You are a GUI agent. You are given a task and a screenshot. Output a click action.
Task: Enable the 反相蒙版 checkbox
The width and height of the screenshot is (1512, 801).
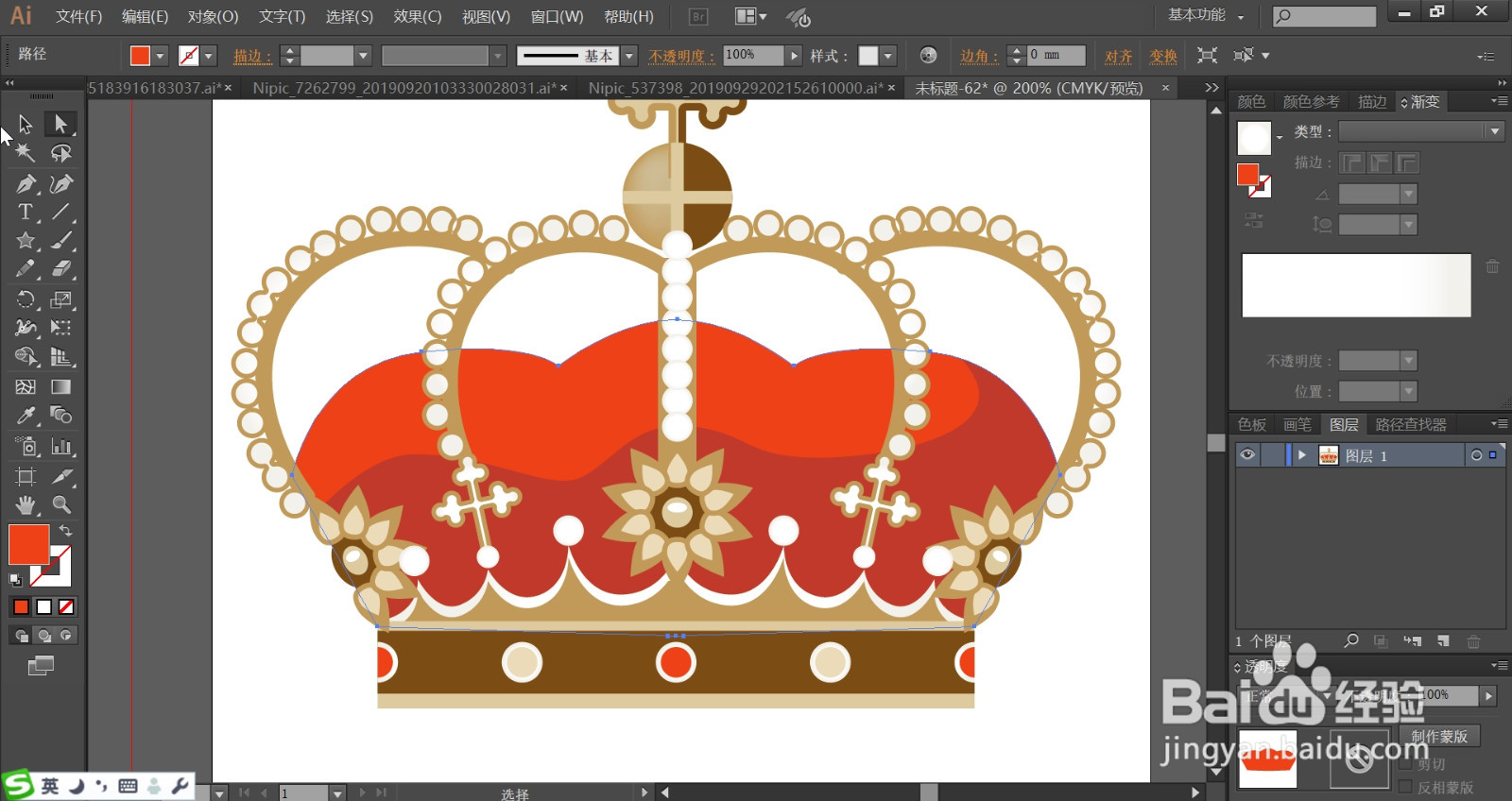click(x=1405, y=787)
